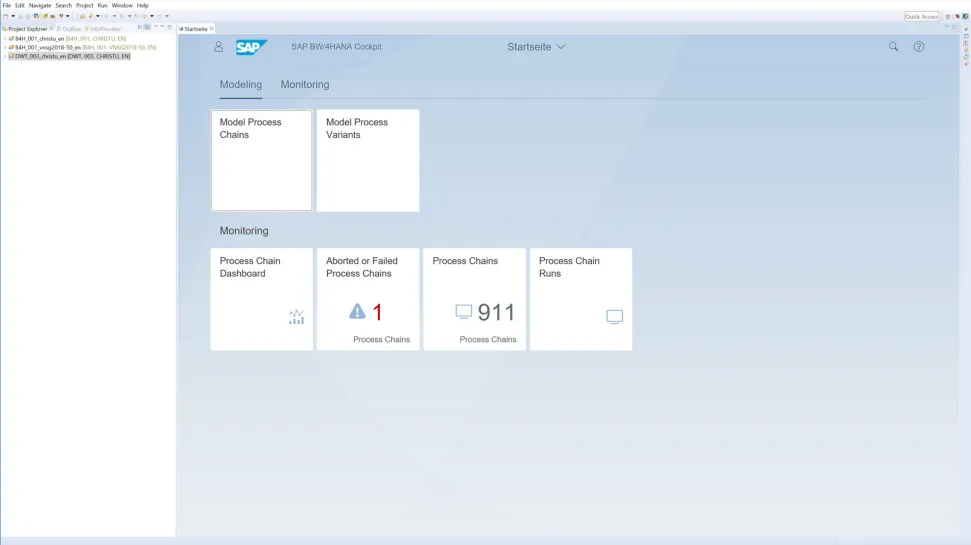Open the search magnifier in cockpit header
The width and height of the screenshot is (971, 545).
(x=893, y=47)
